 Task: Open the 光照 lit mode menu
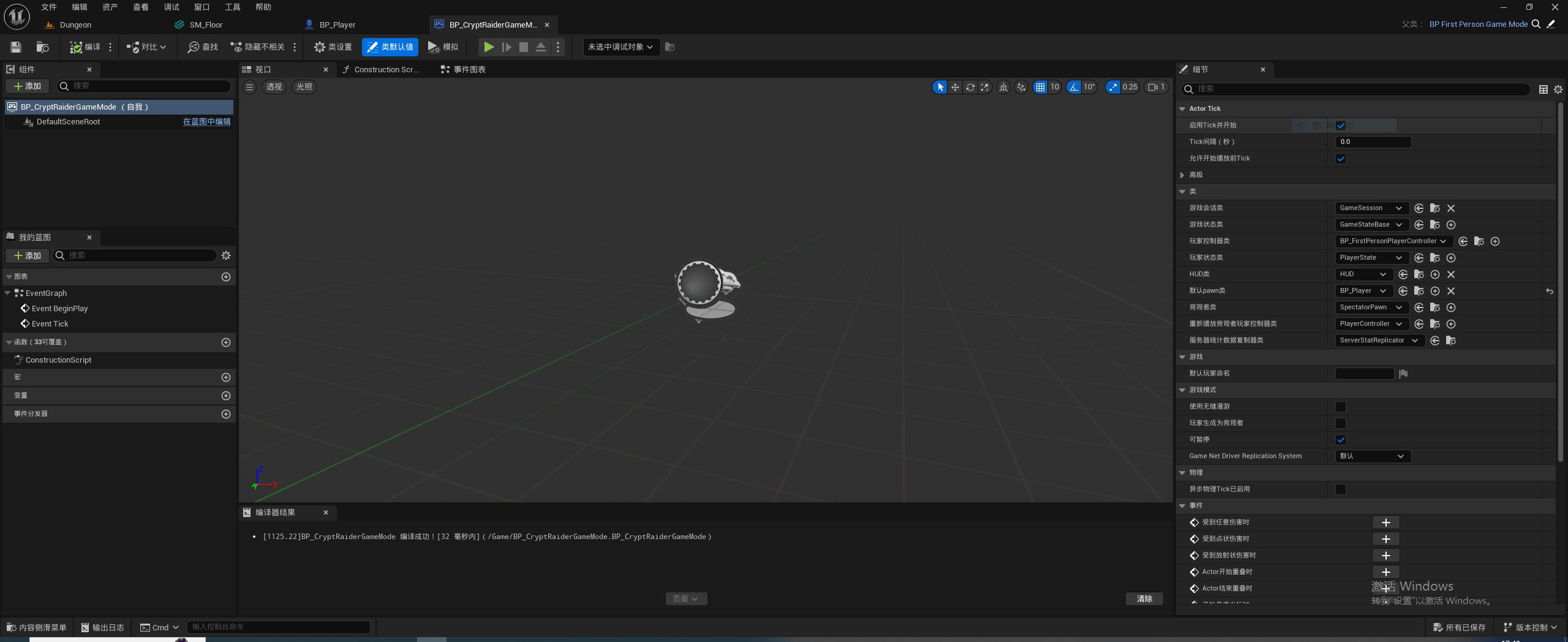(x=304, y=87)
